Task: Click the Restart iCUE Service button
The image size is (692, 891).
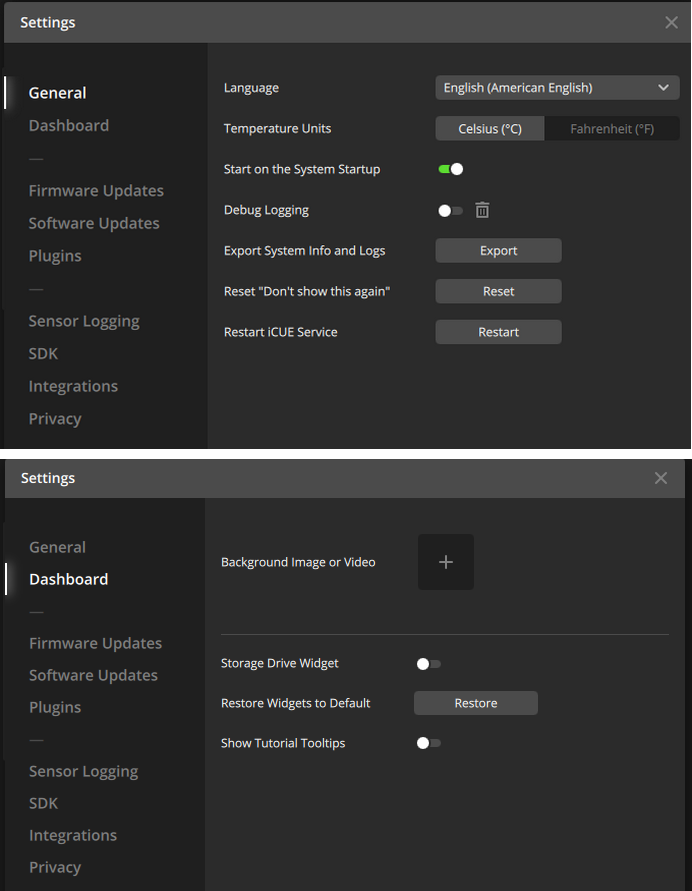Action: click(498, 332)
